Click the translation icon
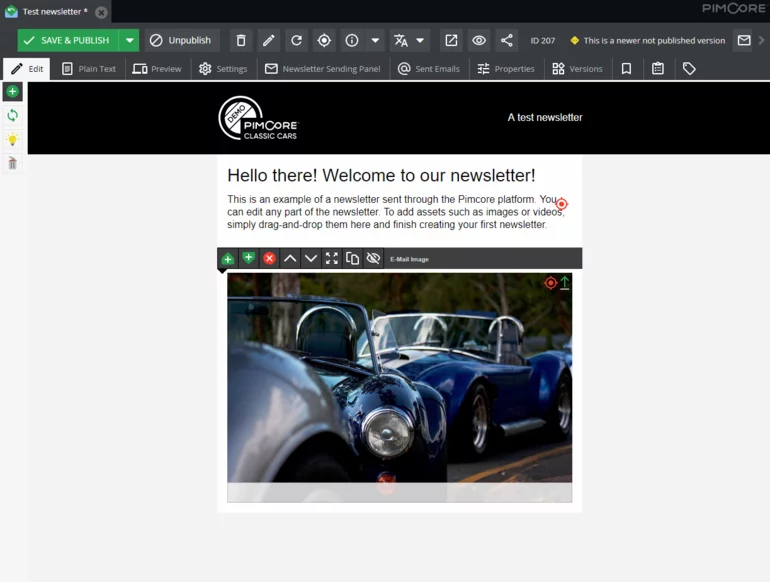This screenshot has width=770, height=582. (401, 40)
